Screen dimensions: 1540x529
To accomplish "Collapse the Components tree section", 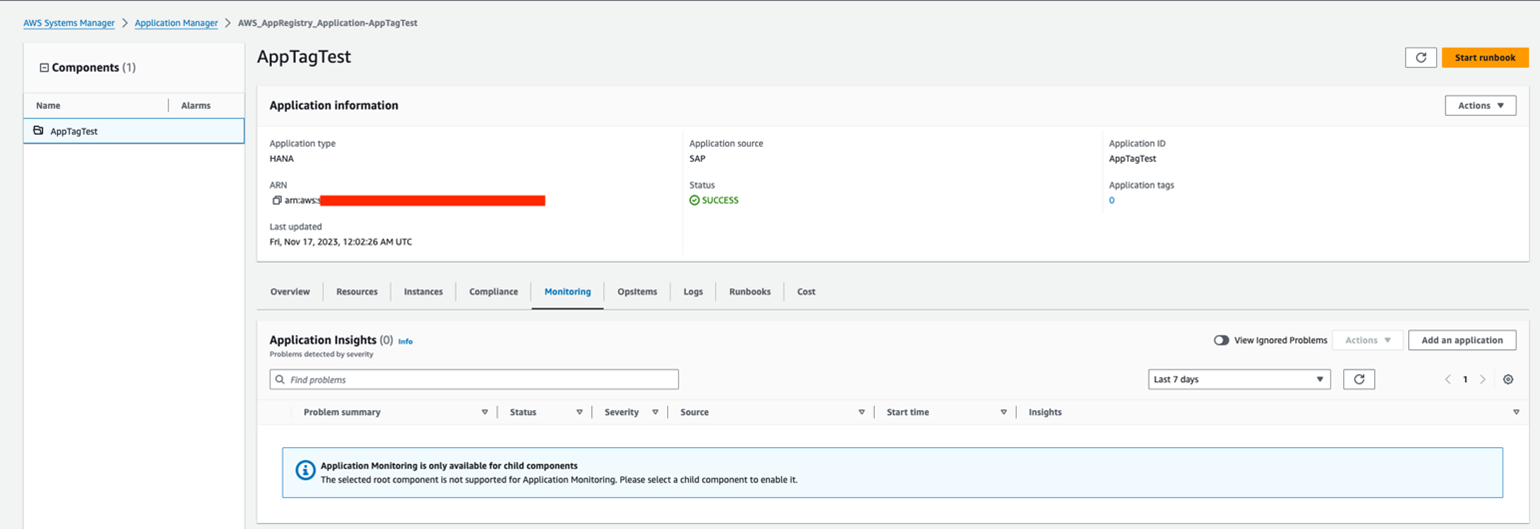I will point(44,68).
